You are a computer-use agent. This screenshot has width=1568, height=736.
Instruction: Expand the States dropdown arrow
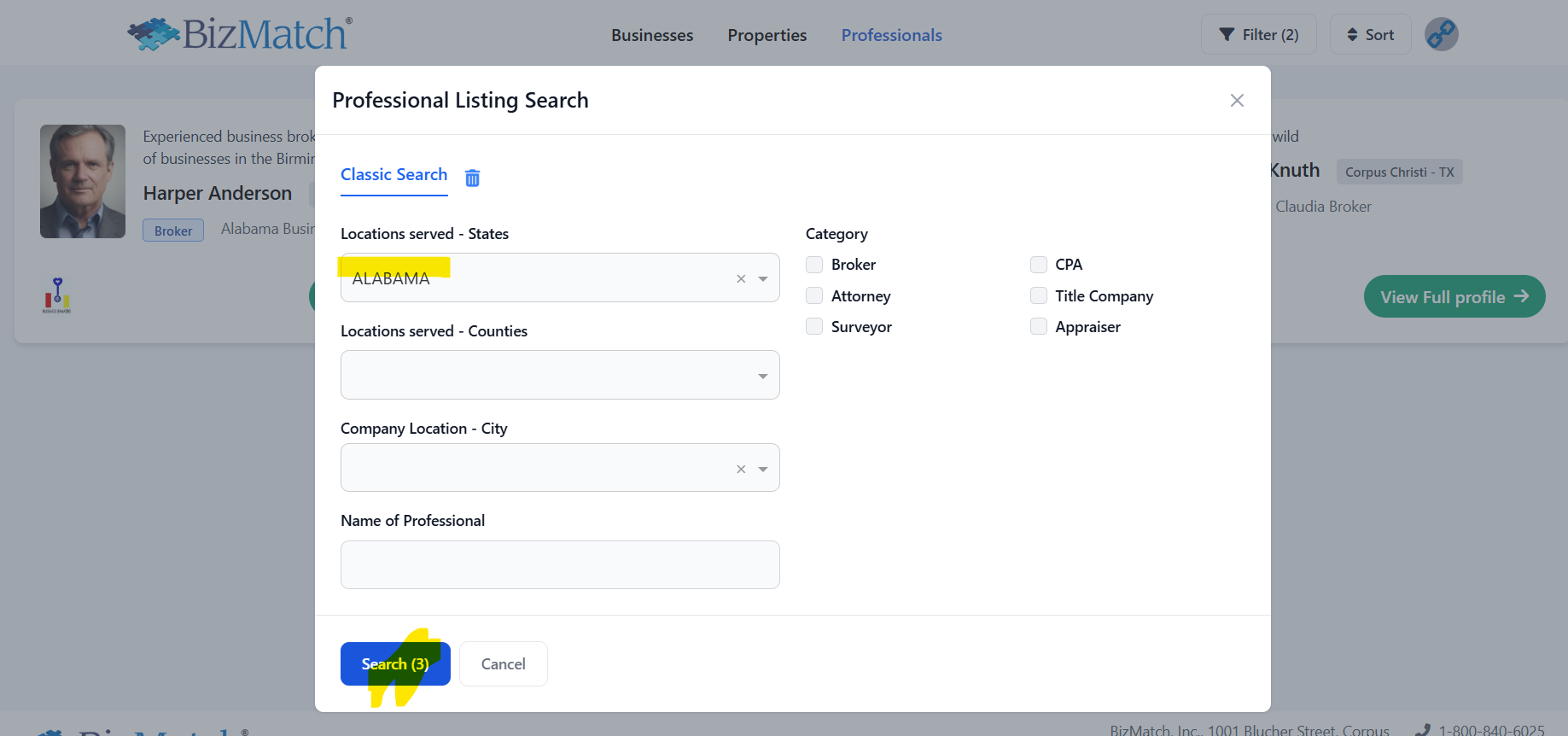click(x=763, y=279)
